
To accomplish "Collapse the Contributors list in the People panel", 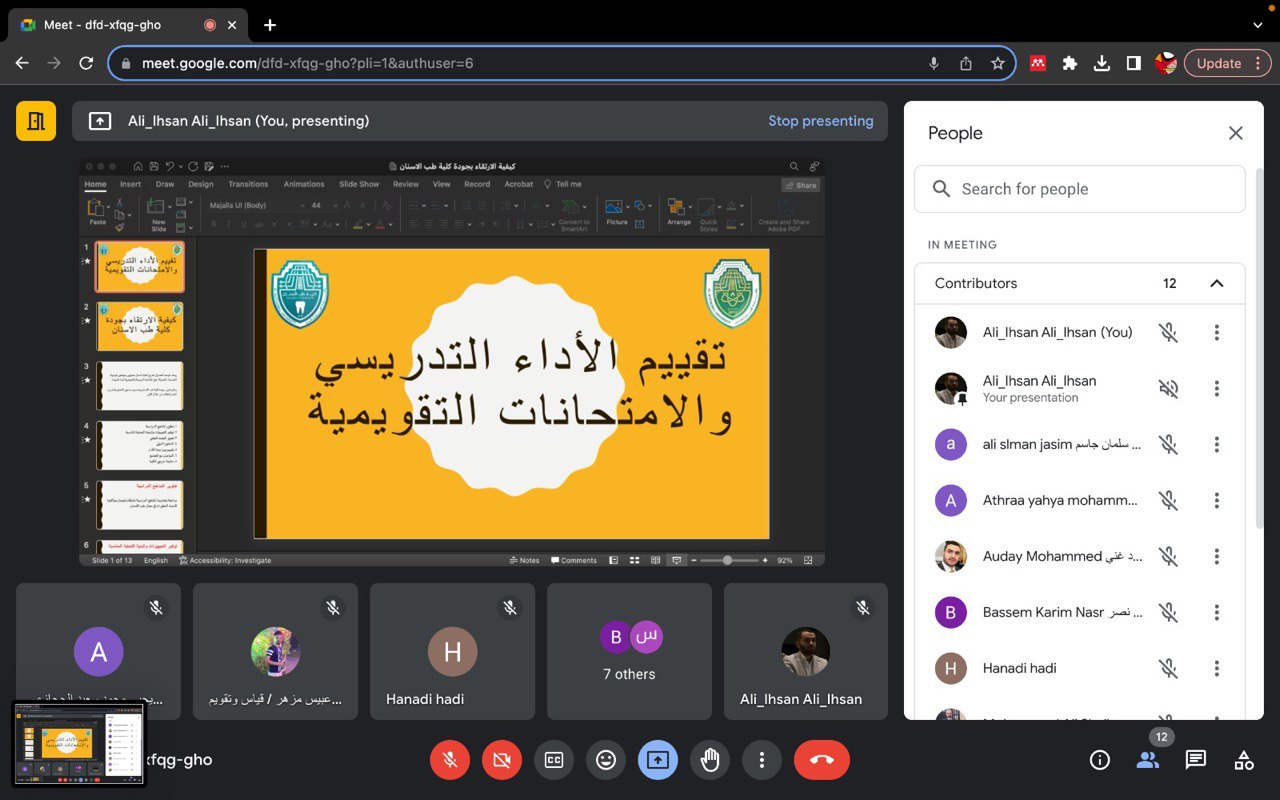I will [1217, 283].
